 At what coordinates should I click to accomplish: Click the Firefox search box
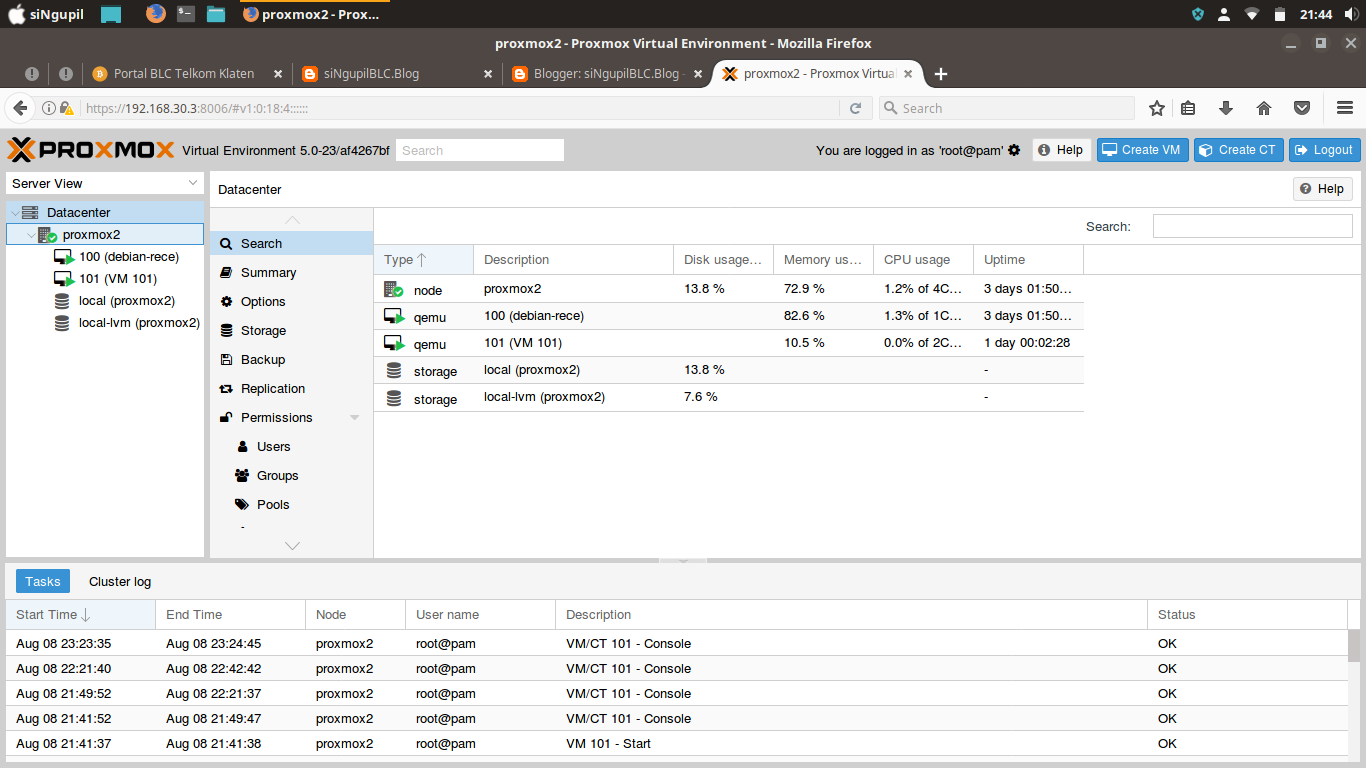[x=1007, y=108]
